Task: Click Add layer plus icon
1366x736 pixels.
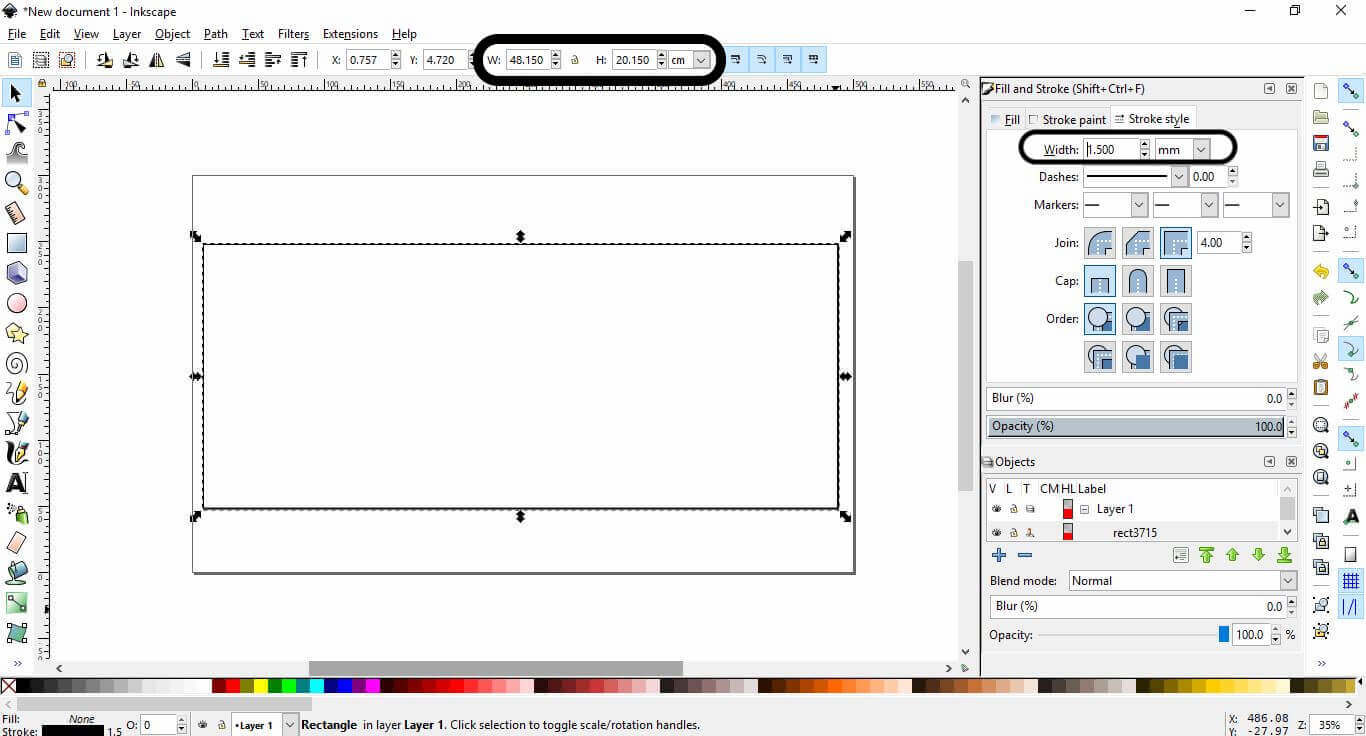Action: point(998,555)
